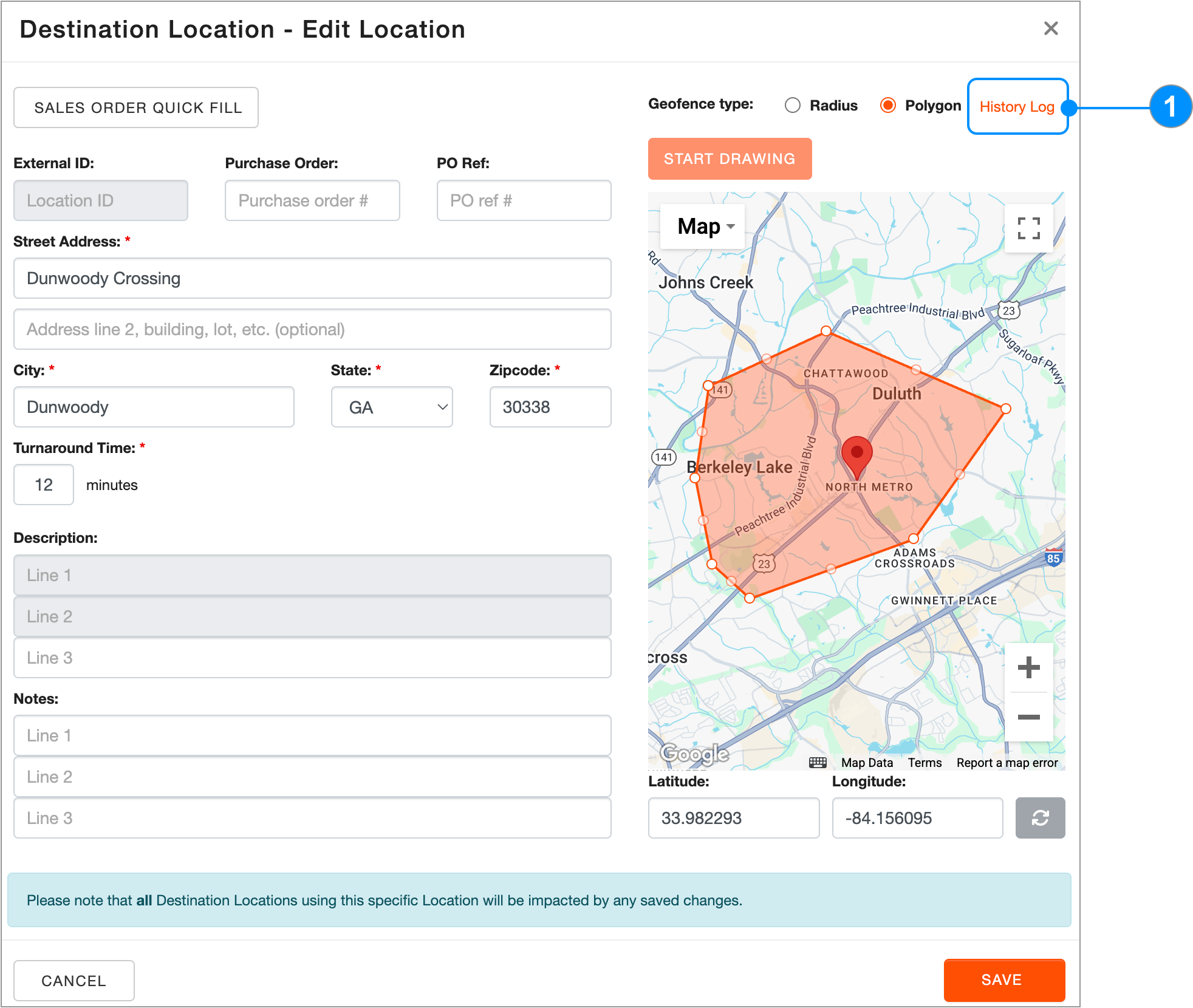The width and height of the screenshot is (1193, 1008).
Task: Click the polygon's bottommost vertex handle
Action: 750,598
